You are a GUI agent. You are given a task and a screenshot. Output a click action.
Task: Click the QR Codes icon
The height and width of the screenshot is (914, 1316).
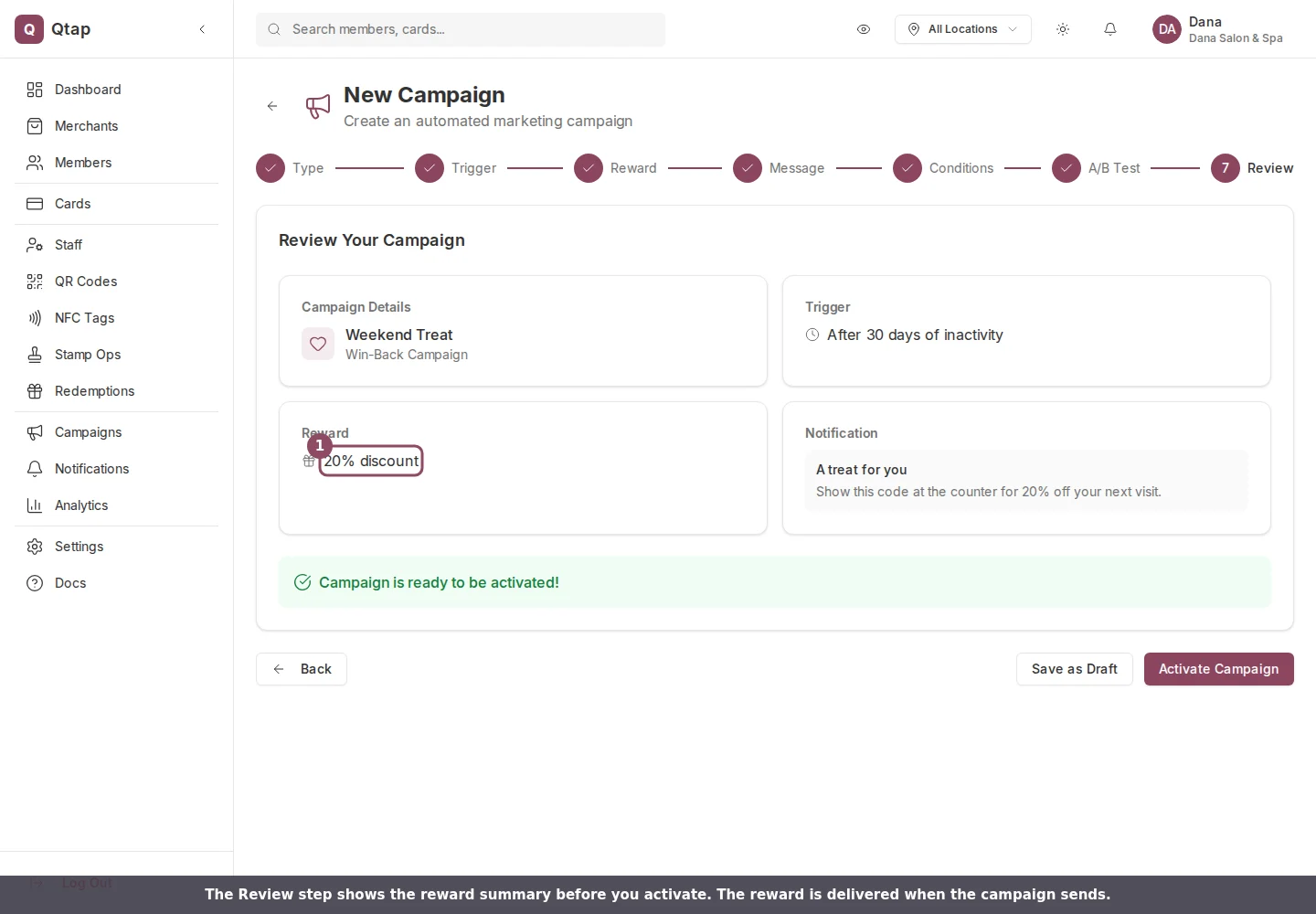pyautogui.click(x=35, y=282)
